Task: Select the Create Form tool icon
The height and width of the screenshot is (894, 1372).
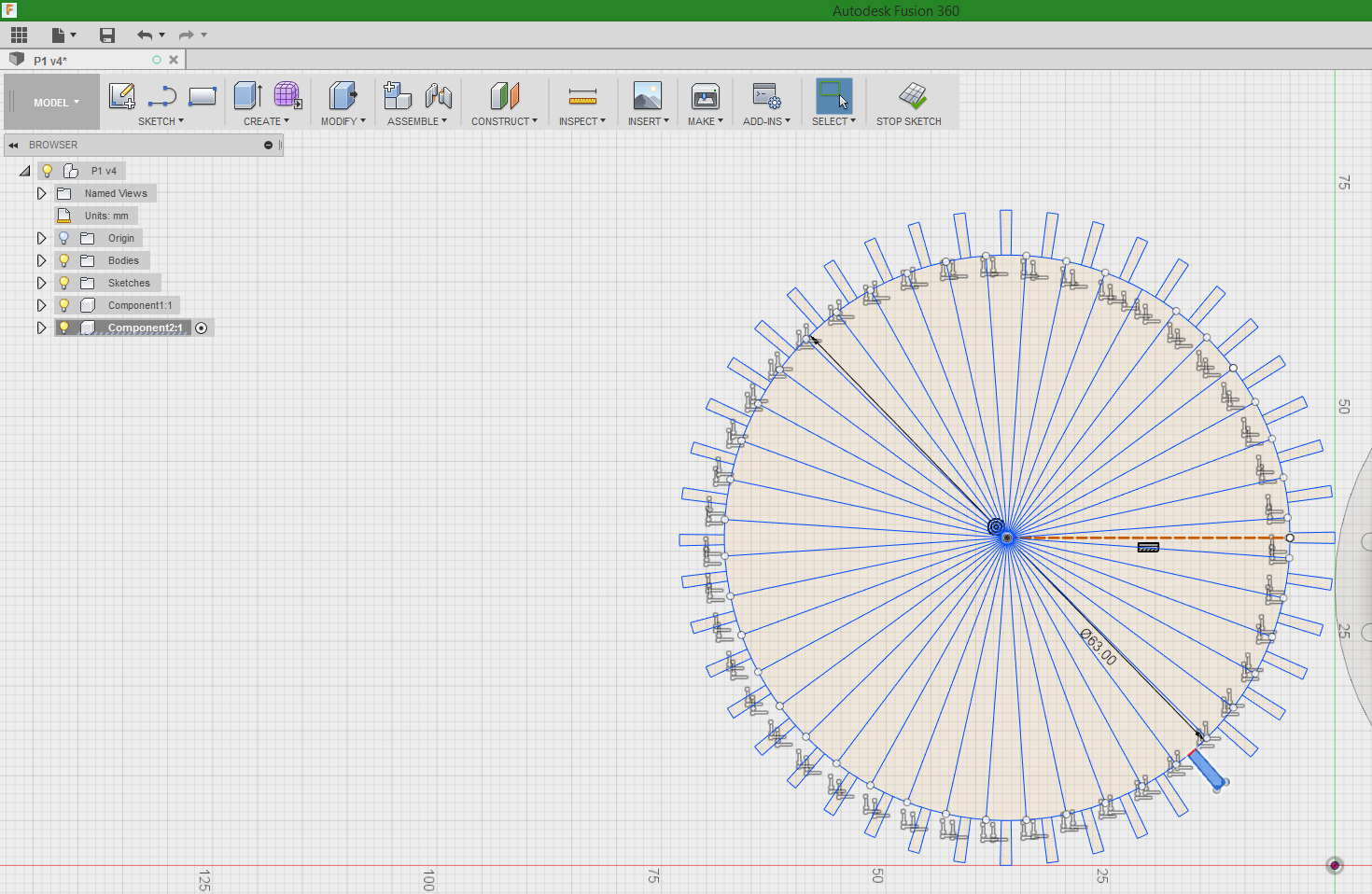Action: click(x=287, y=95)
